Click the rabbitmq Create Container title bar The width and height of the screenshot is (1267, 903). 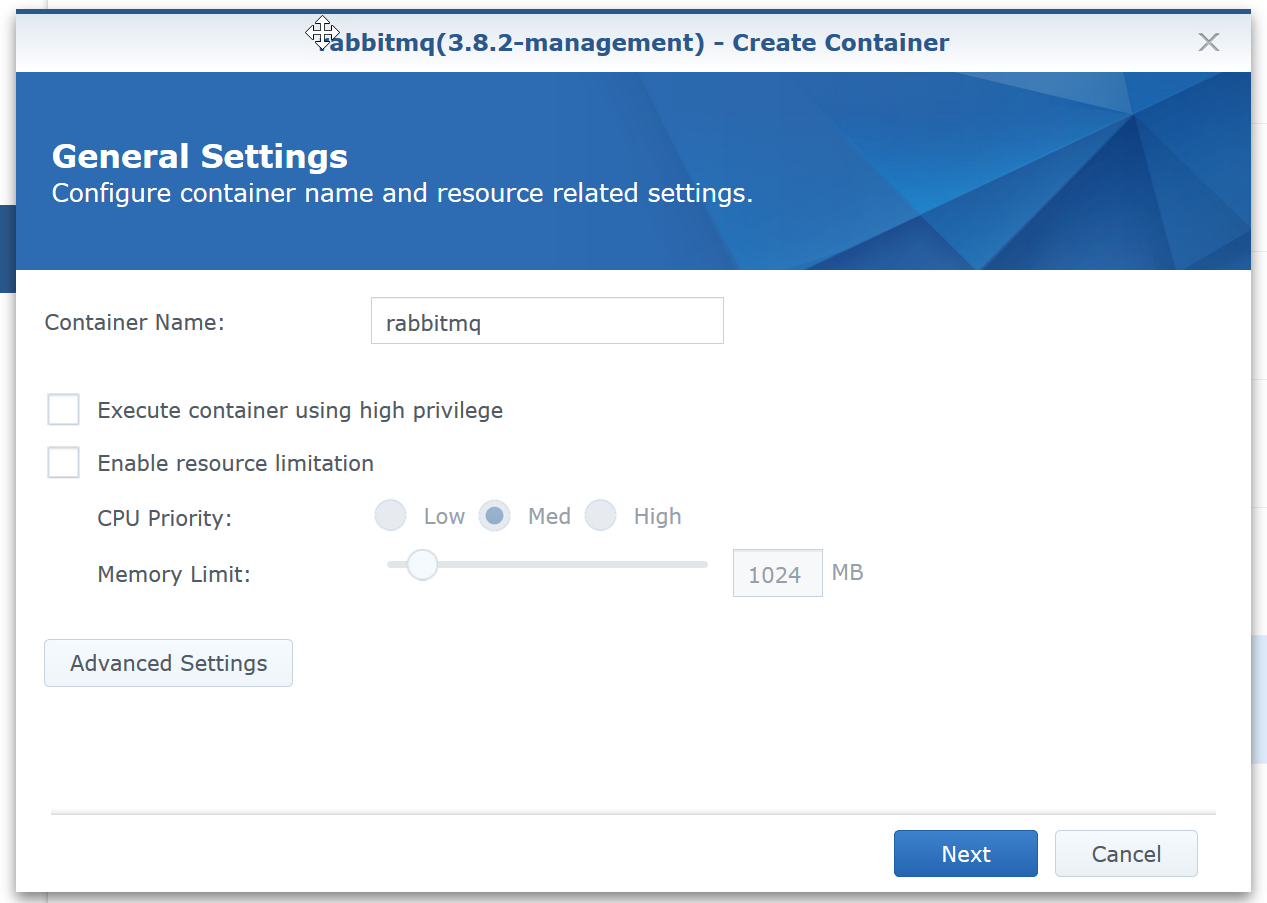[640, 43]
